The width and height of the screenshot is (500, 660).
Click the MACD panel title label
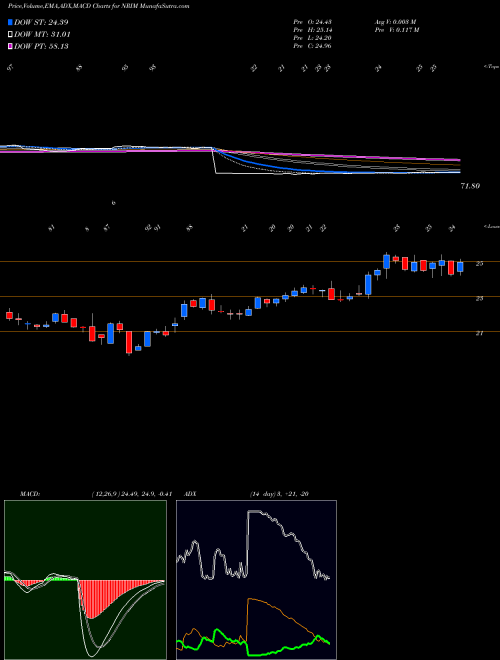[30, 494]
